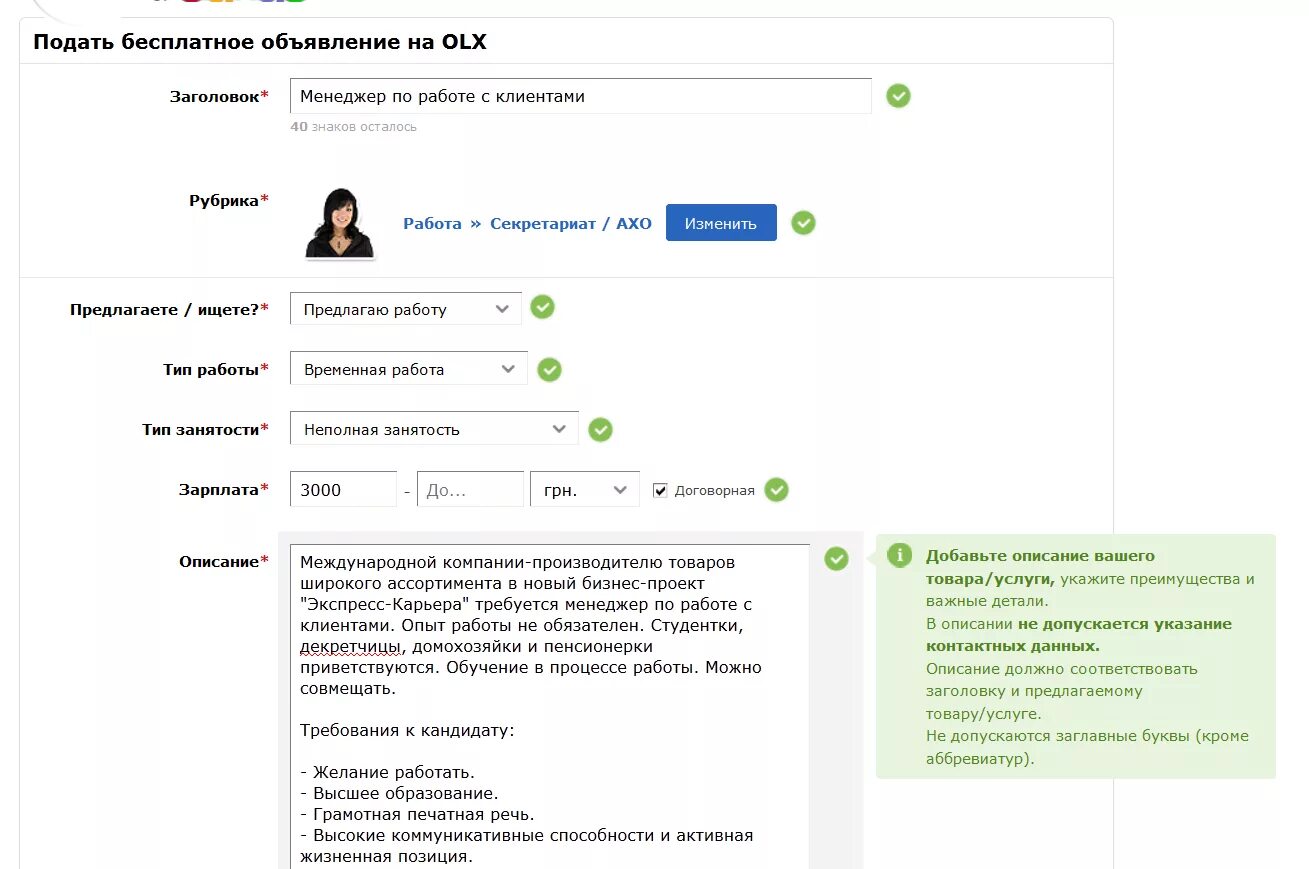Click the До... maximum salary field
1309x869 pixels.
470,490
